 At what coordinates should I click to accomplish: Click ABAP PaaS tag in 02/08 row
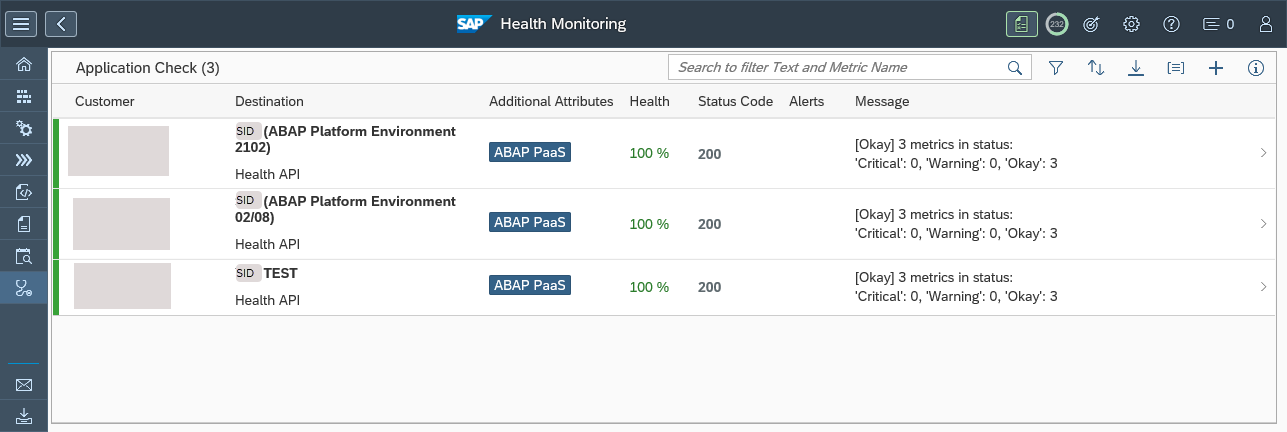530,222
